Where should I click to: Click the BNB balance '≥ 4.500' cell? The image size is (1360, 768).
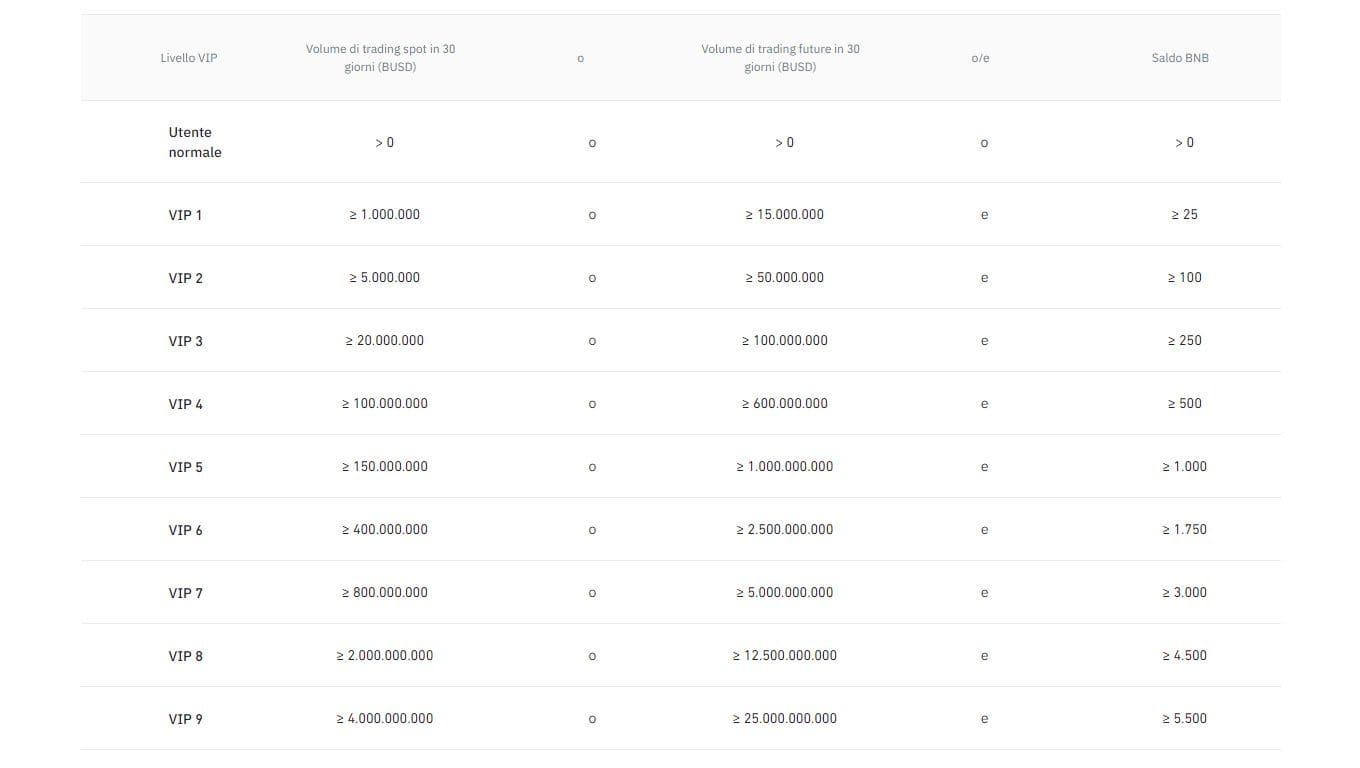(1185, 655)
